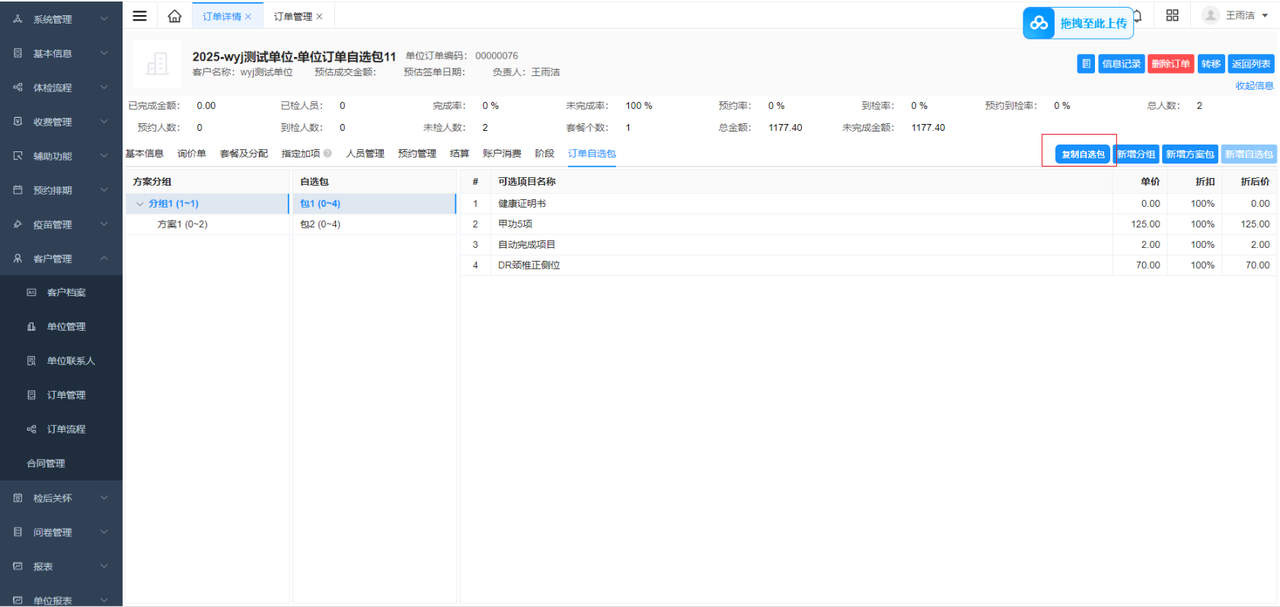Click the cloud upload icon
Screen dimensions: 1280x607
pos(1040,23)
